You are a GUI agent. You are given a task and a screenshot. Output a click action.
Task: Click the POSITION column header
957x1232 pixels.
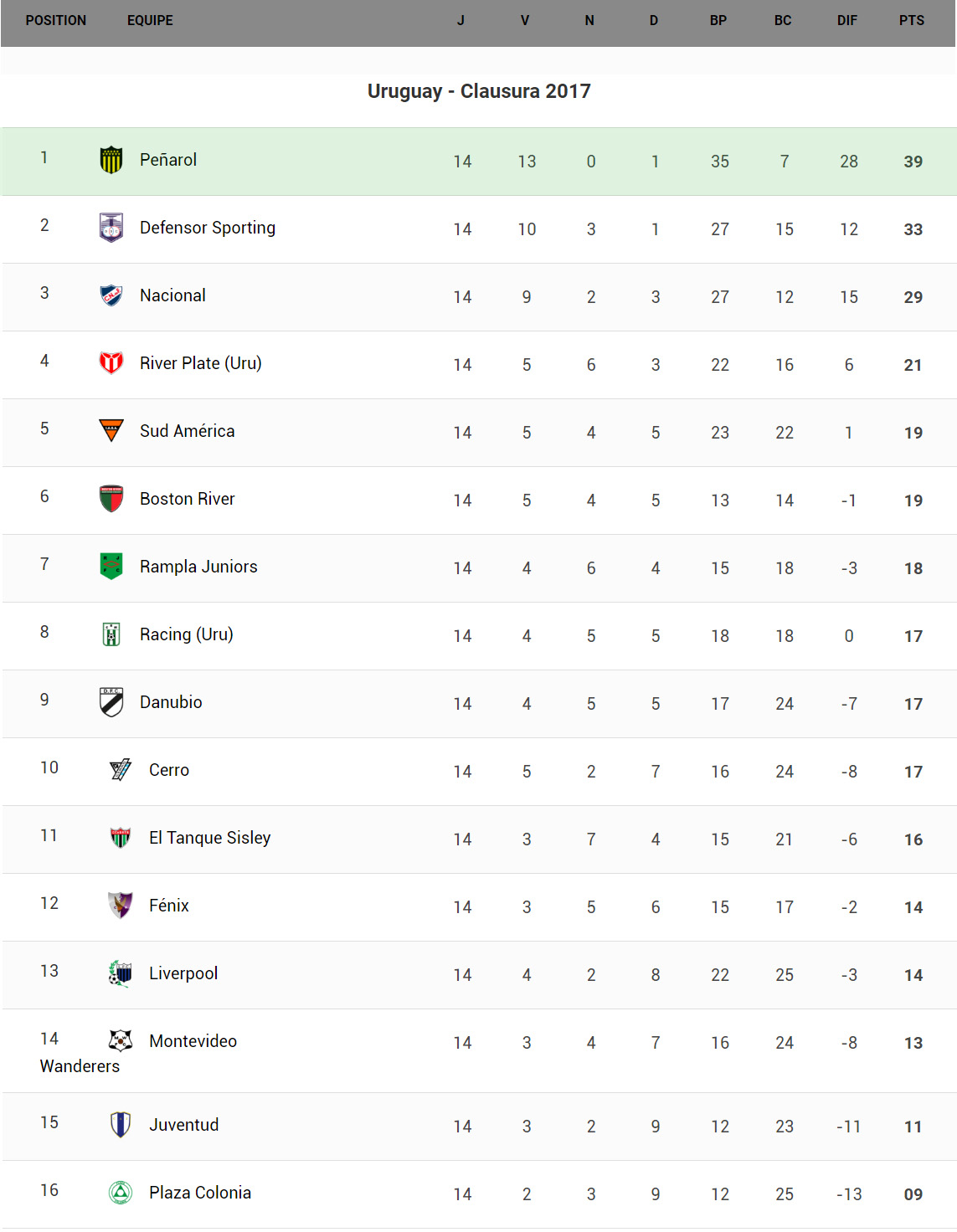pyautogui.click(x=56, y=20)
